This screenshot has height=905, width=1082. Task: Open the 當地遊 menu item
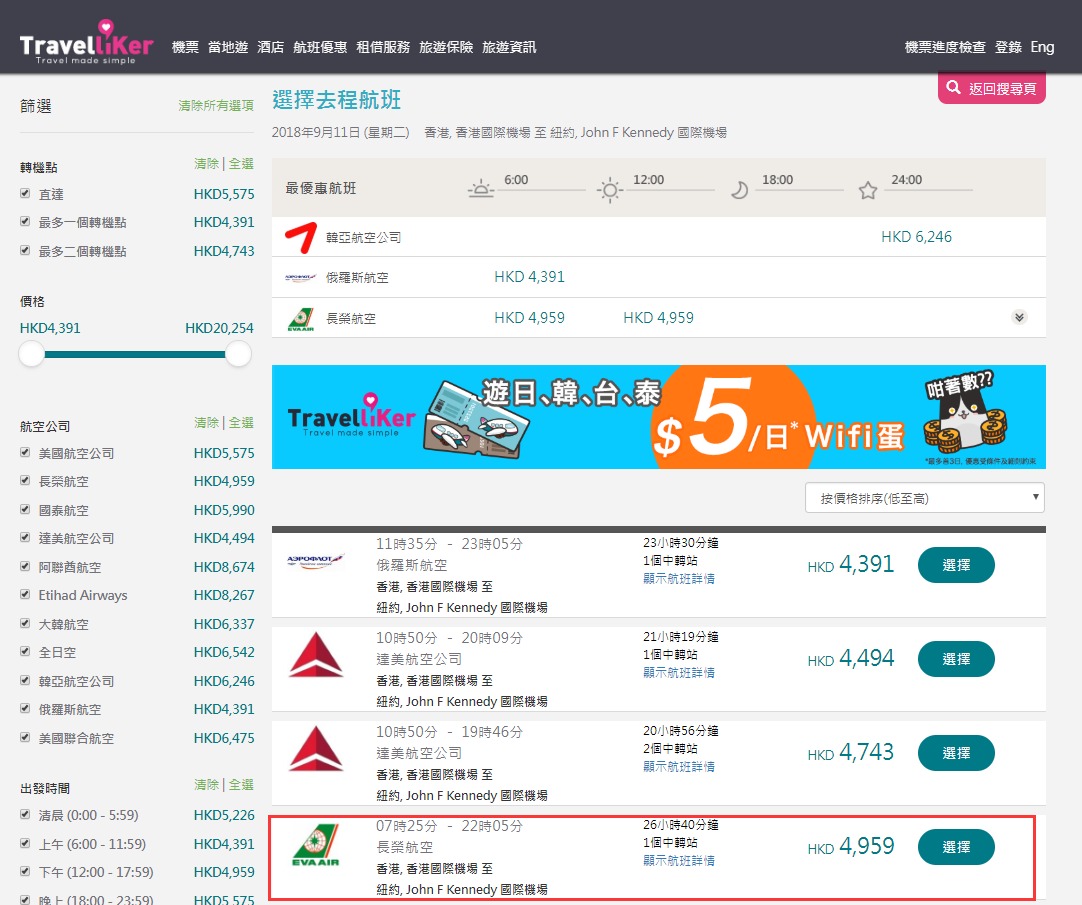pos(228,47)
